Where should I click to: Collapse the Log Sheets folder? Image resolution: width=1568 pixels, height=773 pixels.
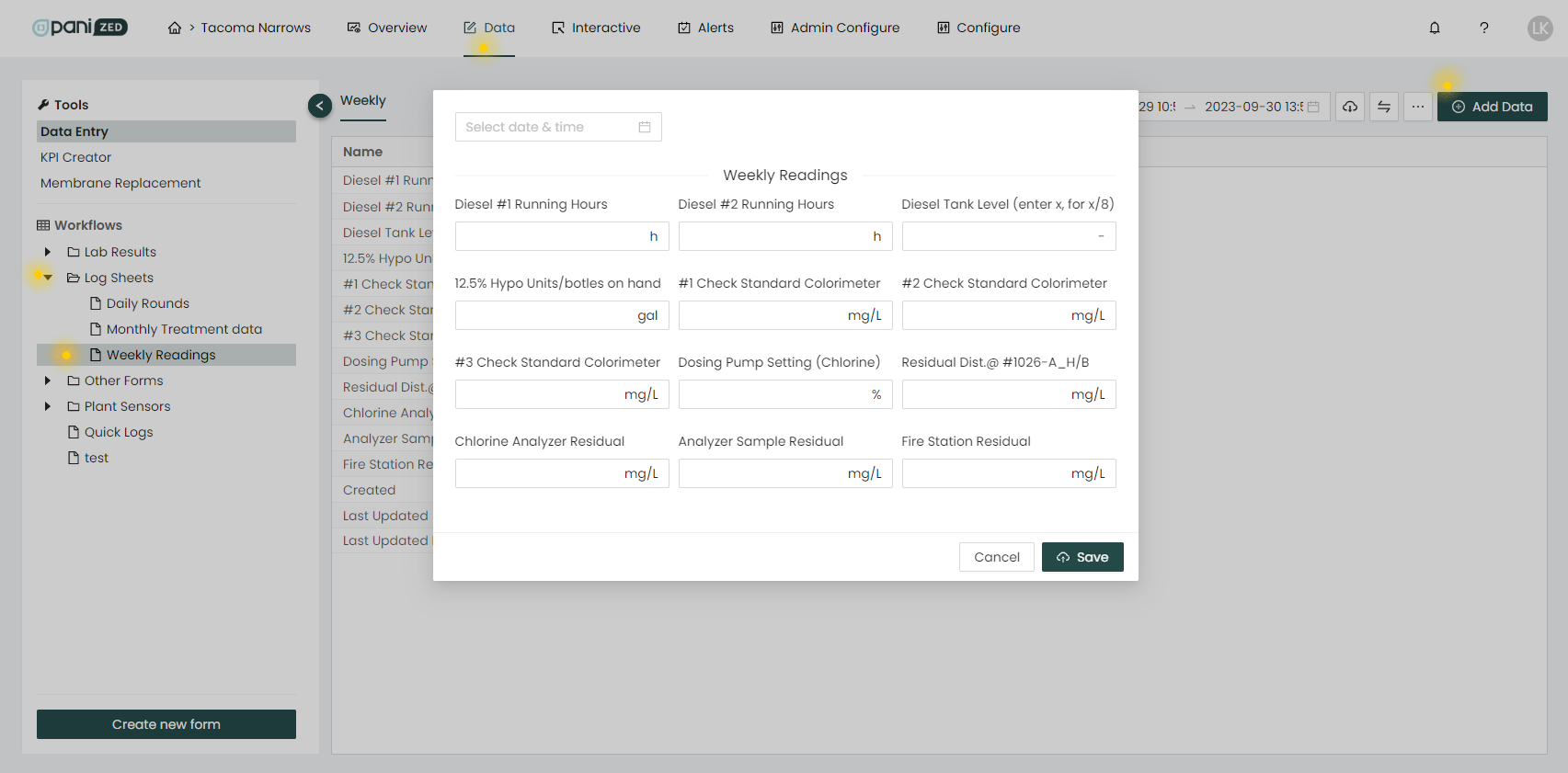pyautogui.click(x=48, y=278)
